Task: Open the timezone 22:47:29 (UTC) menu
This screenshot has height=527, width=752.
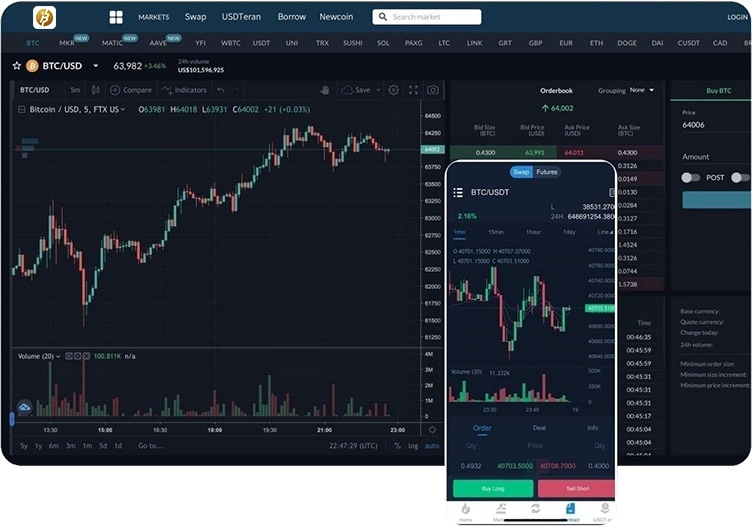Action: [353, 446]
